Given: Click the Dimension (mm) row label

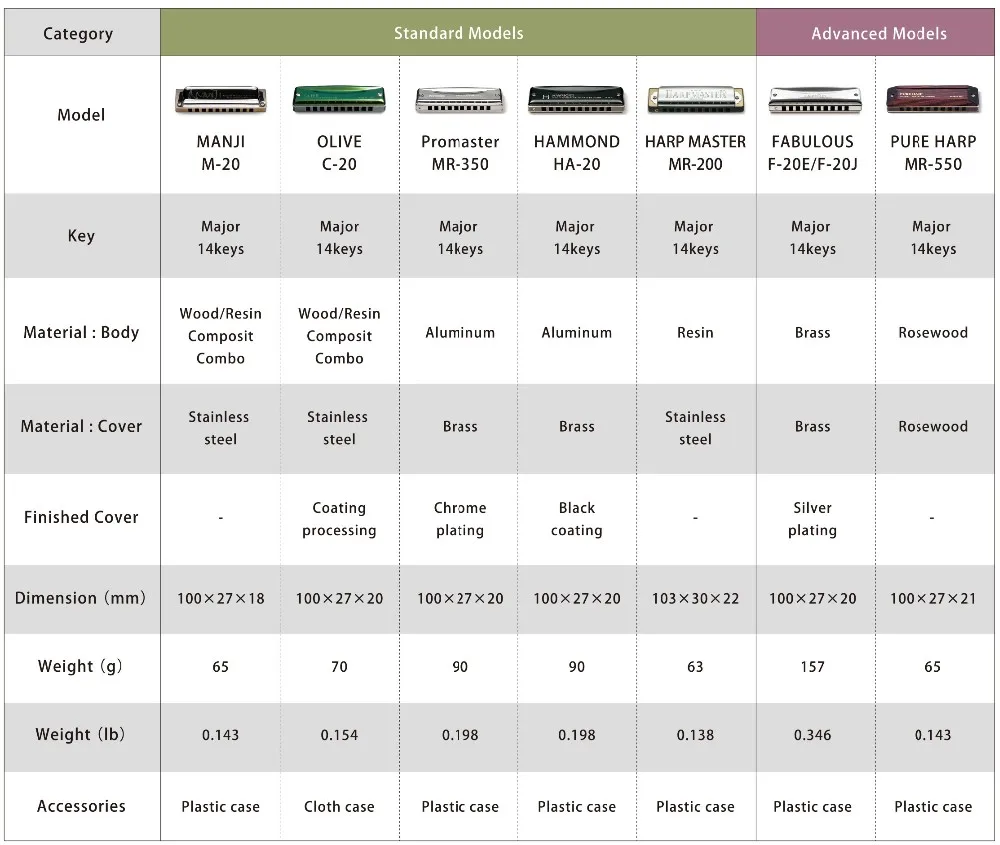Looking at the screenshot, I should [x=81, y=598].
